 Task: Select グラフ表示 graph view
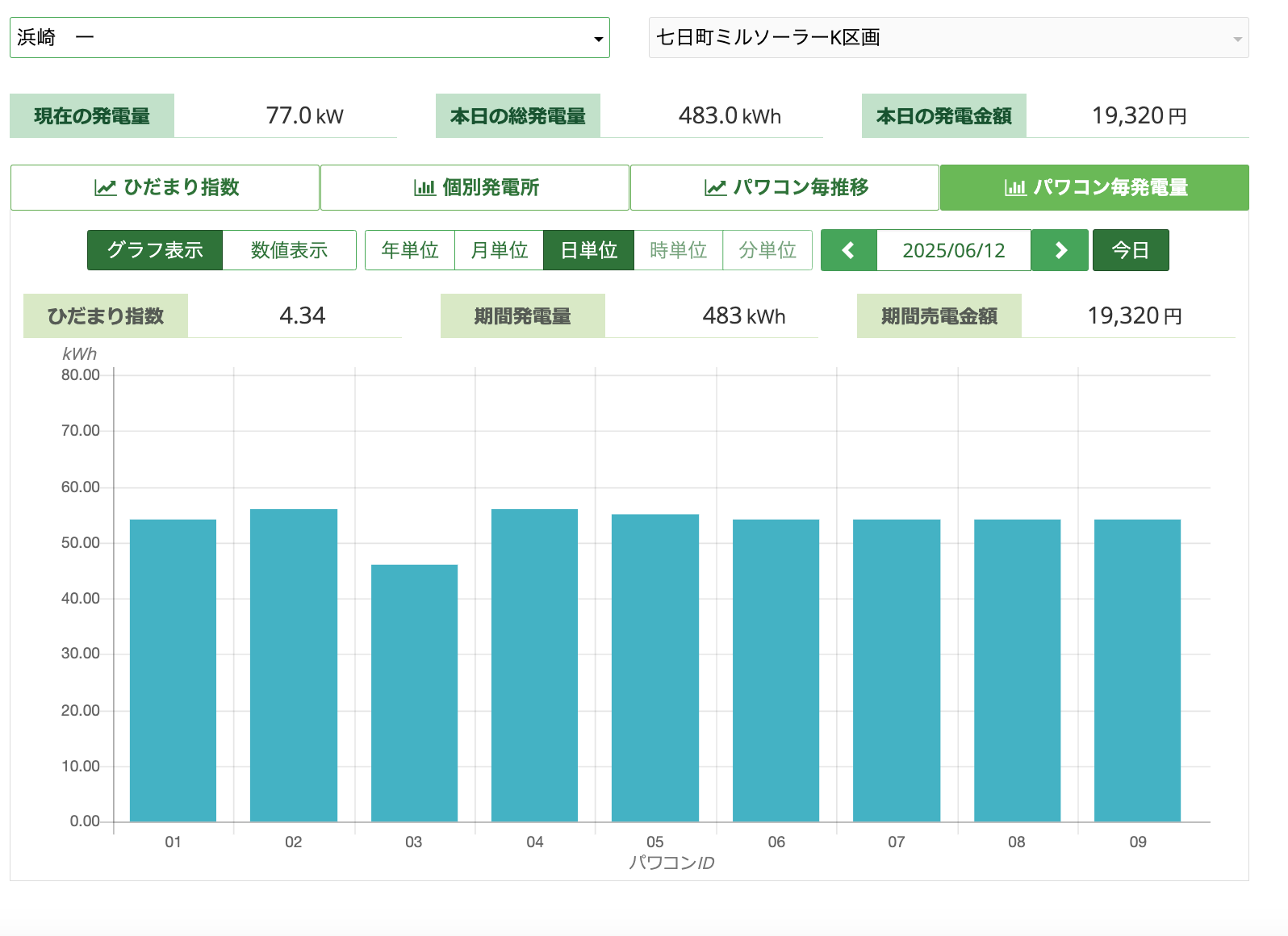pyautogui.click(x=155, y=250)
